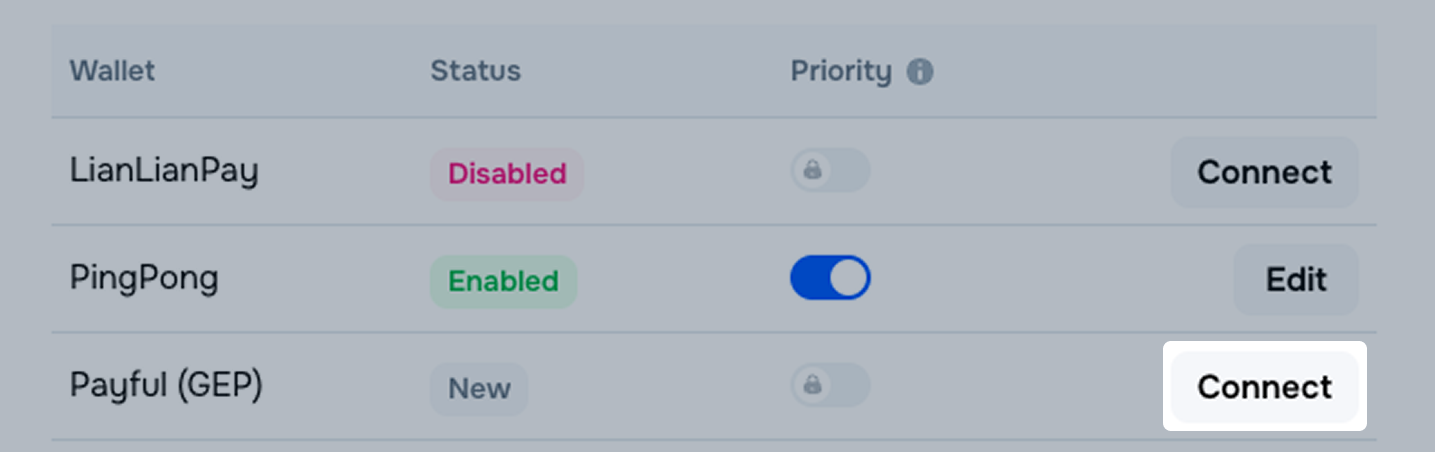Click the Priority info icon

click(x=920, y=72)
